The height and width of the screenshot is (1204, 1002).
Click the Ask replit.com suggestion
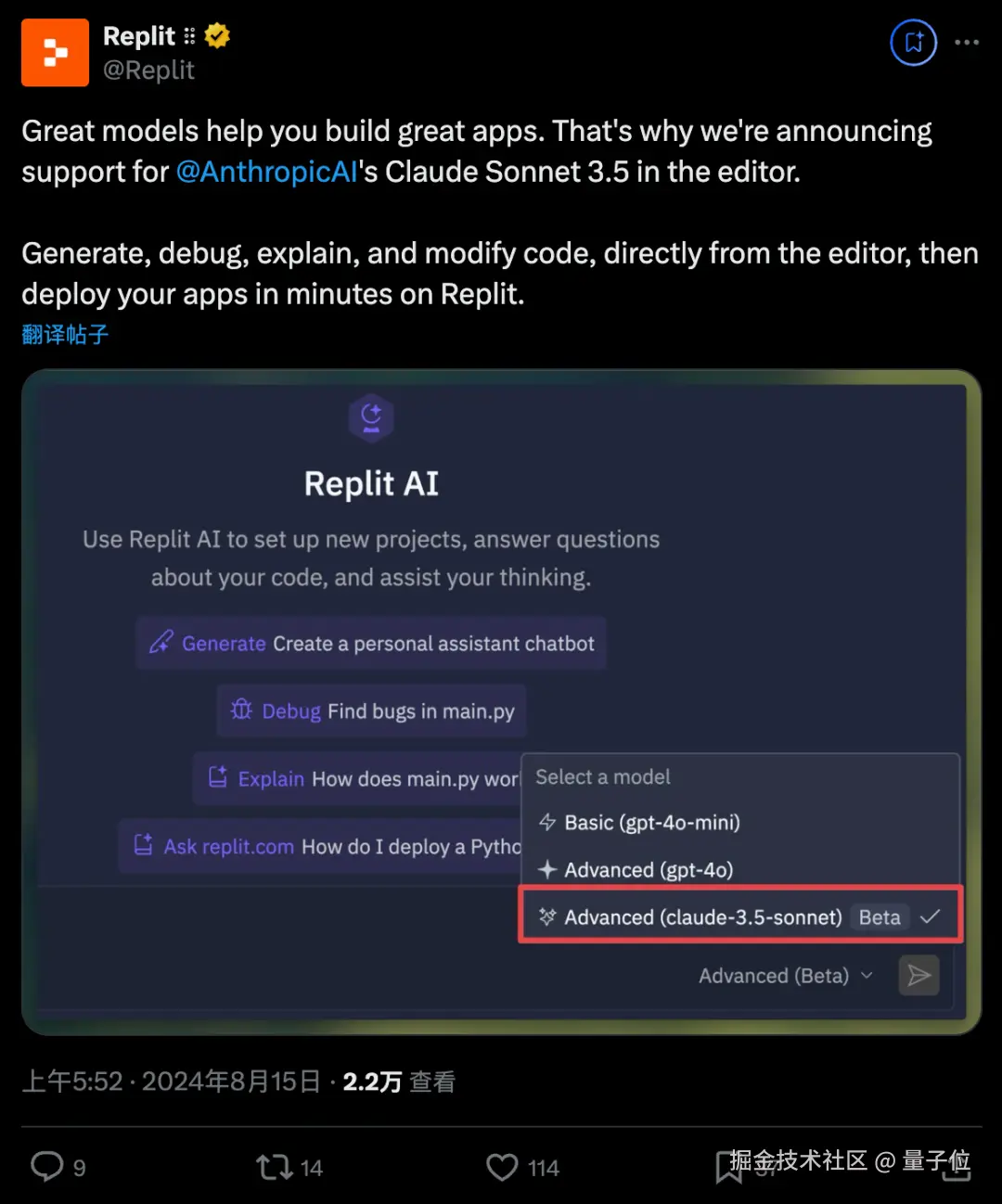tap(321, 846)
